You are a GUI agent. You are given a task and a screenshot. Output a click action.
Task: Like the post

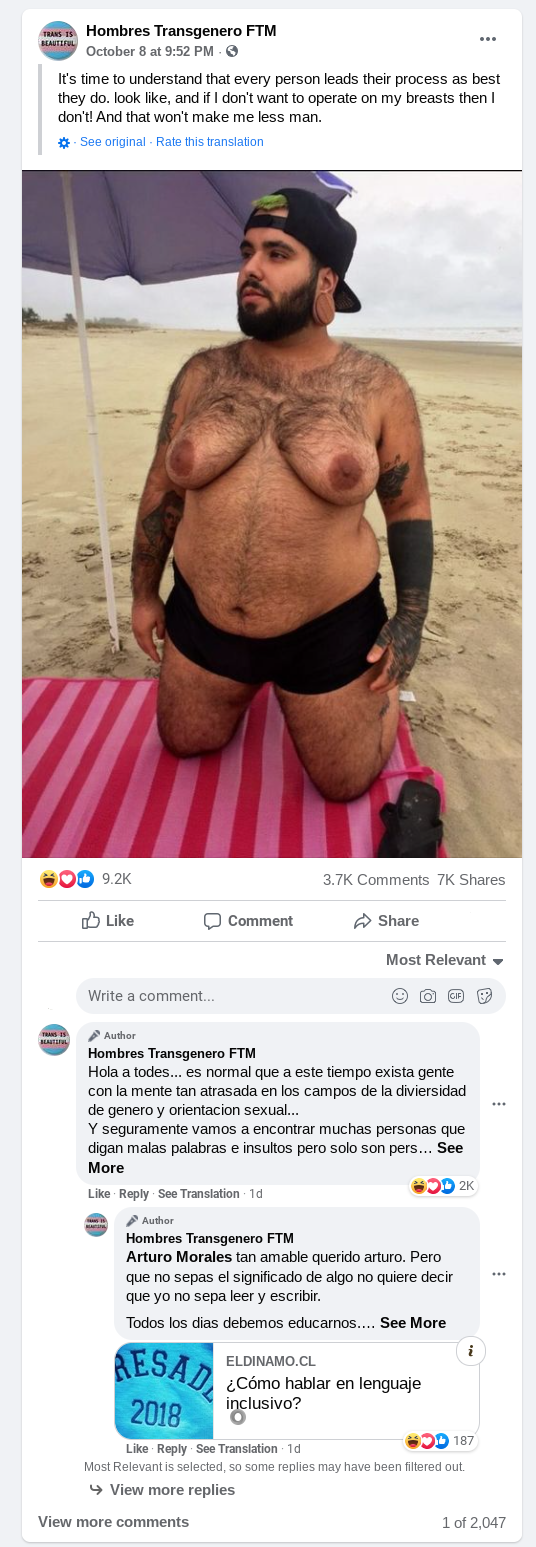tap(108, 921)
